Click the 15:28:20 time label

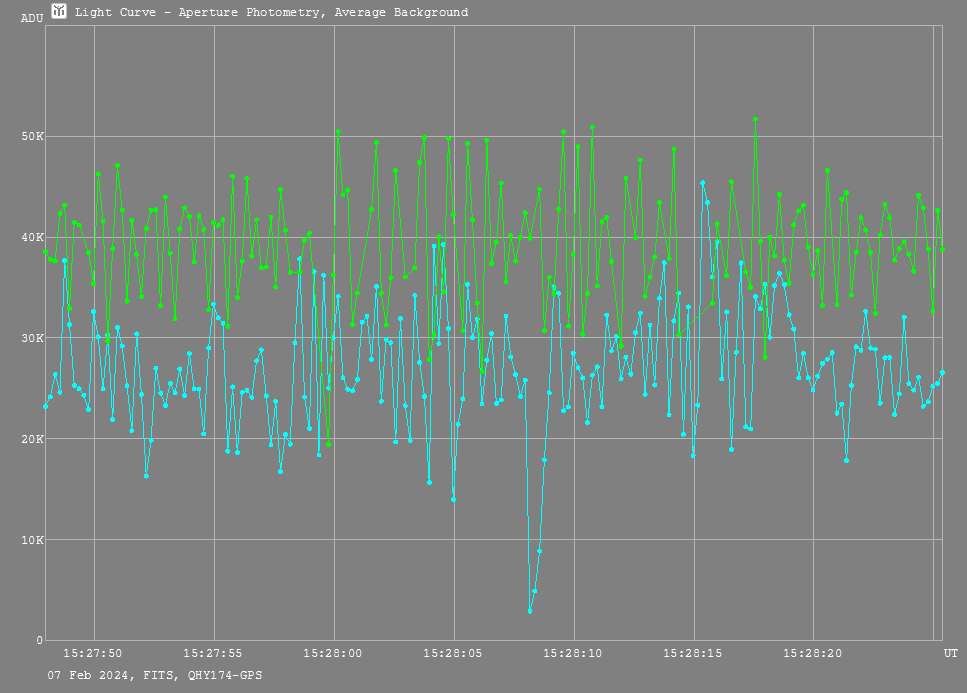812,653
